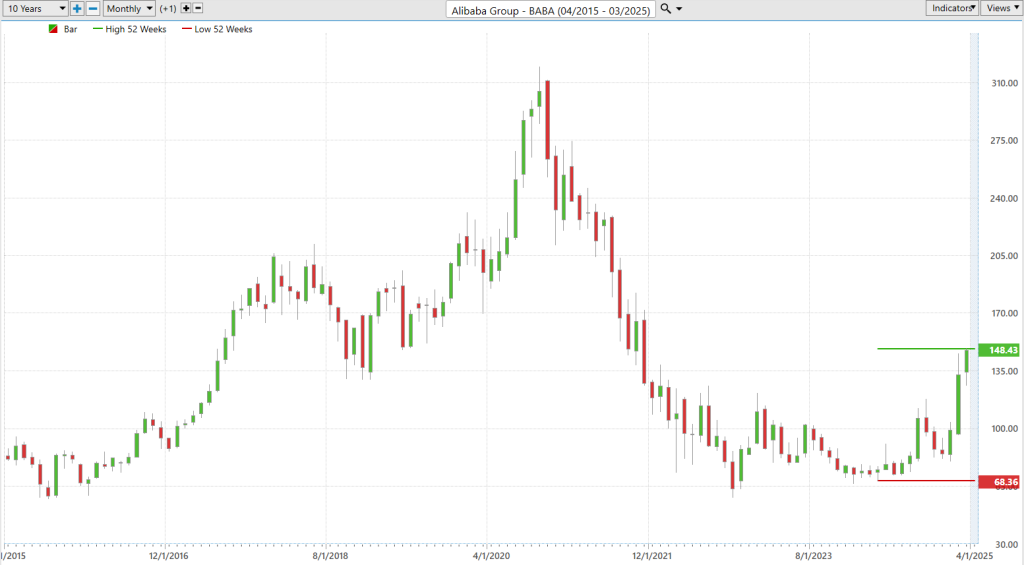Click the blue minus time range icon
The height and width of the screenshot is (565, 1024).
coord(93,8)
